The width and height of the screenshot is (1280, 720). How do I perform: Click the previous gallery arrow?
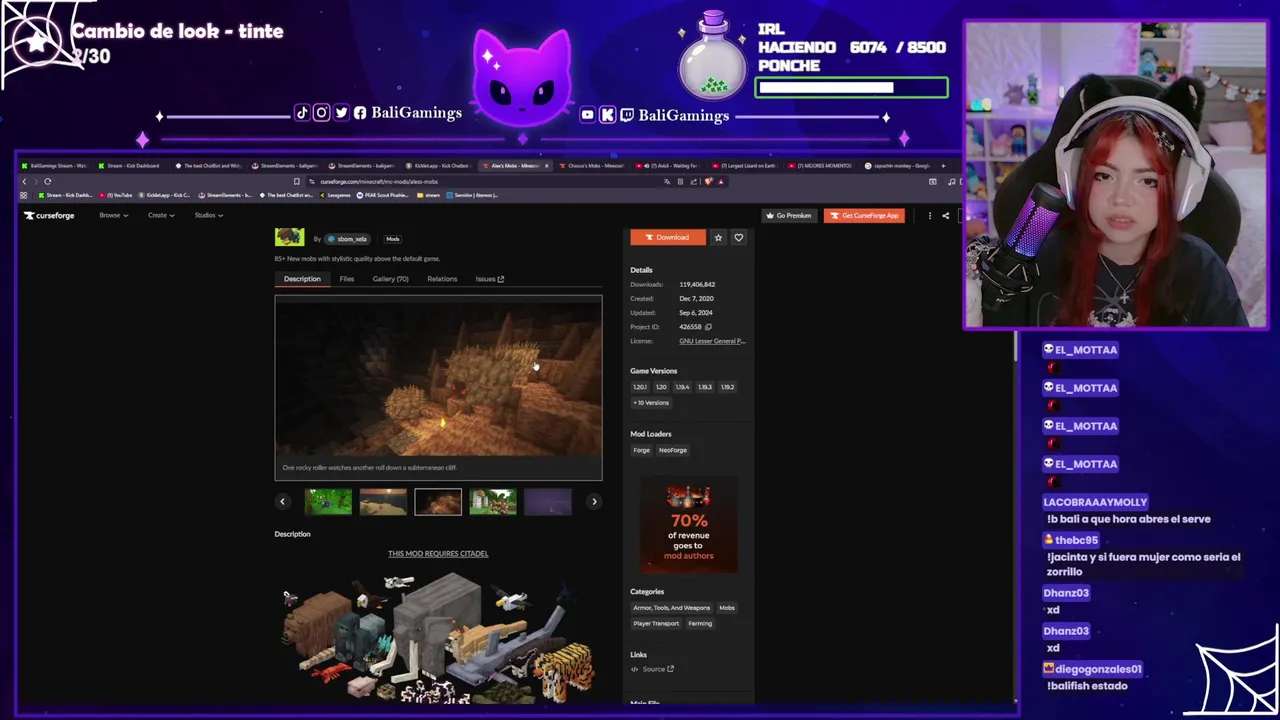click(282, 502)
